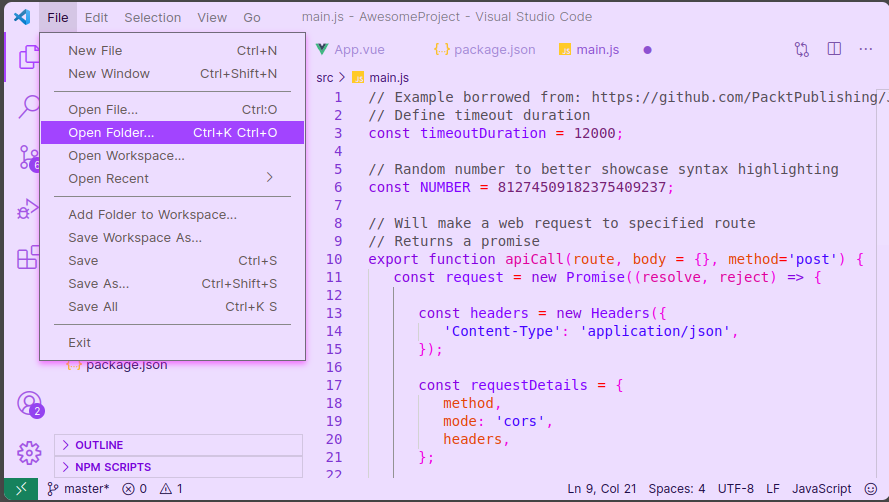The height and width of the screenshot is (502, 889).
Task: Click the remote window indicator in status bar
Action: click(21, 489)
